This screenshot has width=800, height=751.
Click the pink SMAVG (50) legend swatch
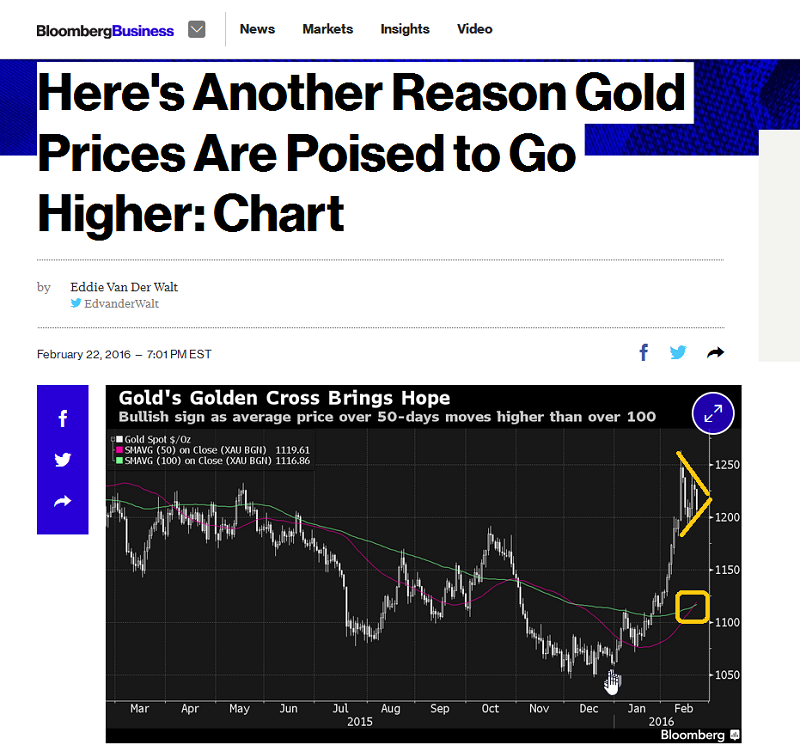pos(119,450)
